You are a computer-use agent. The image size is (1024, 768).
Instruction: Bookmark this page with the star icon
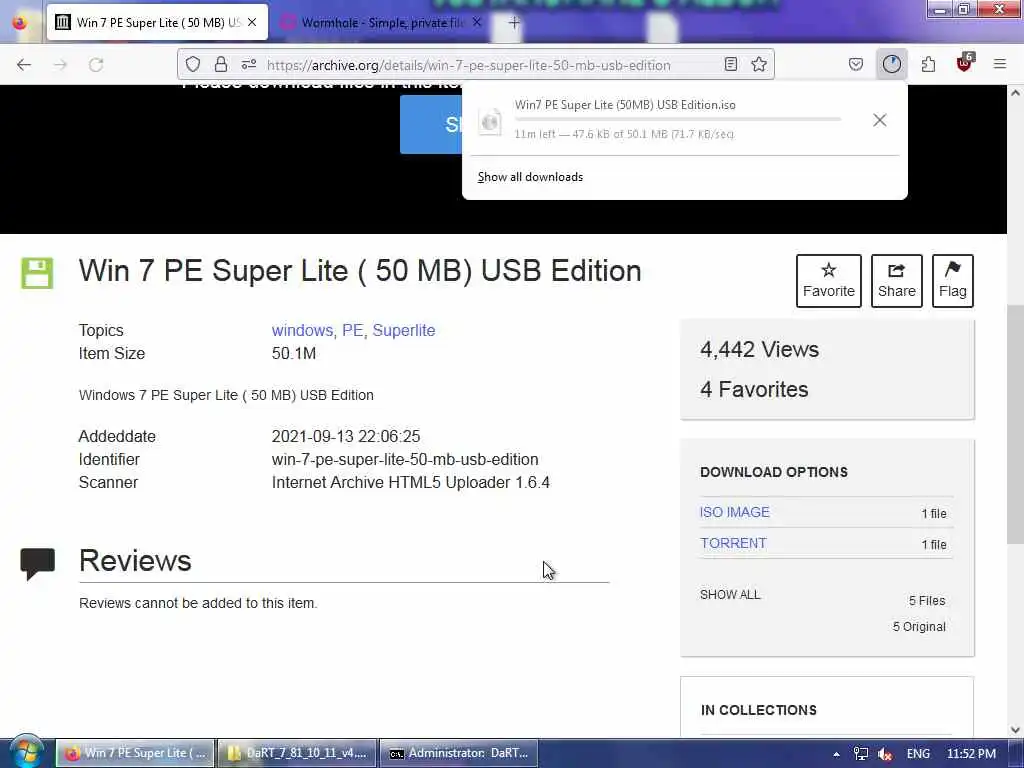click(759, 64)
